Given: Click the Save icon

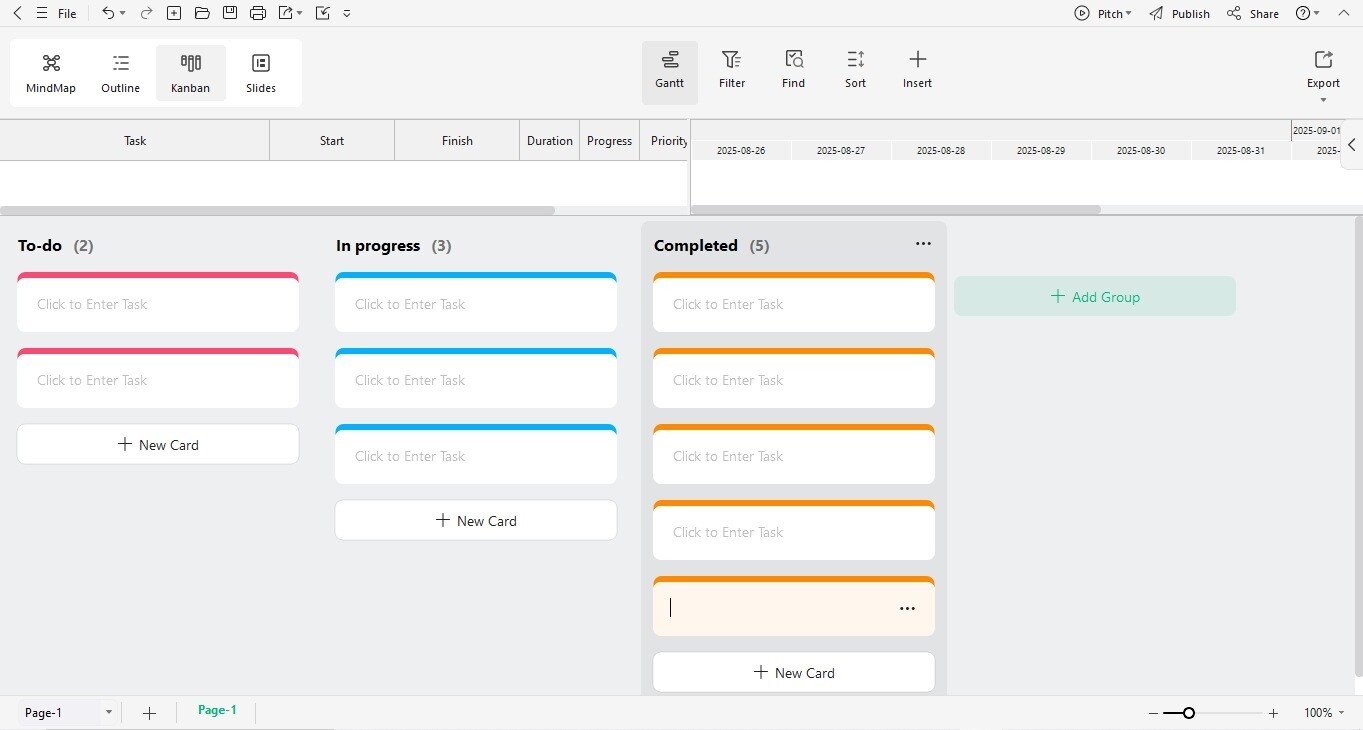Looking at the screenshot, I should coord(229,13).
